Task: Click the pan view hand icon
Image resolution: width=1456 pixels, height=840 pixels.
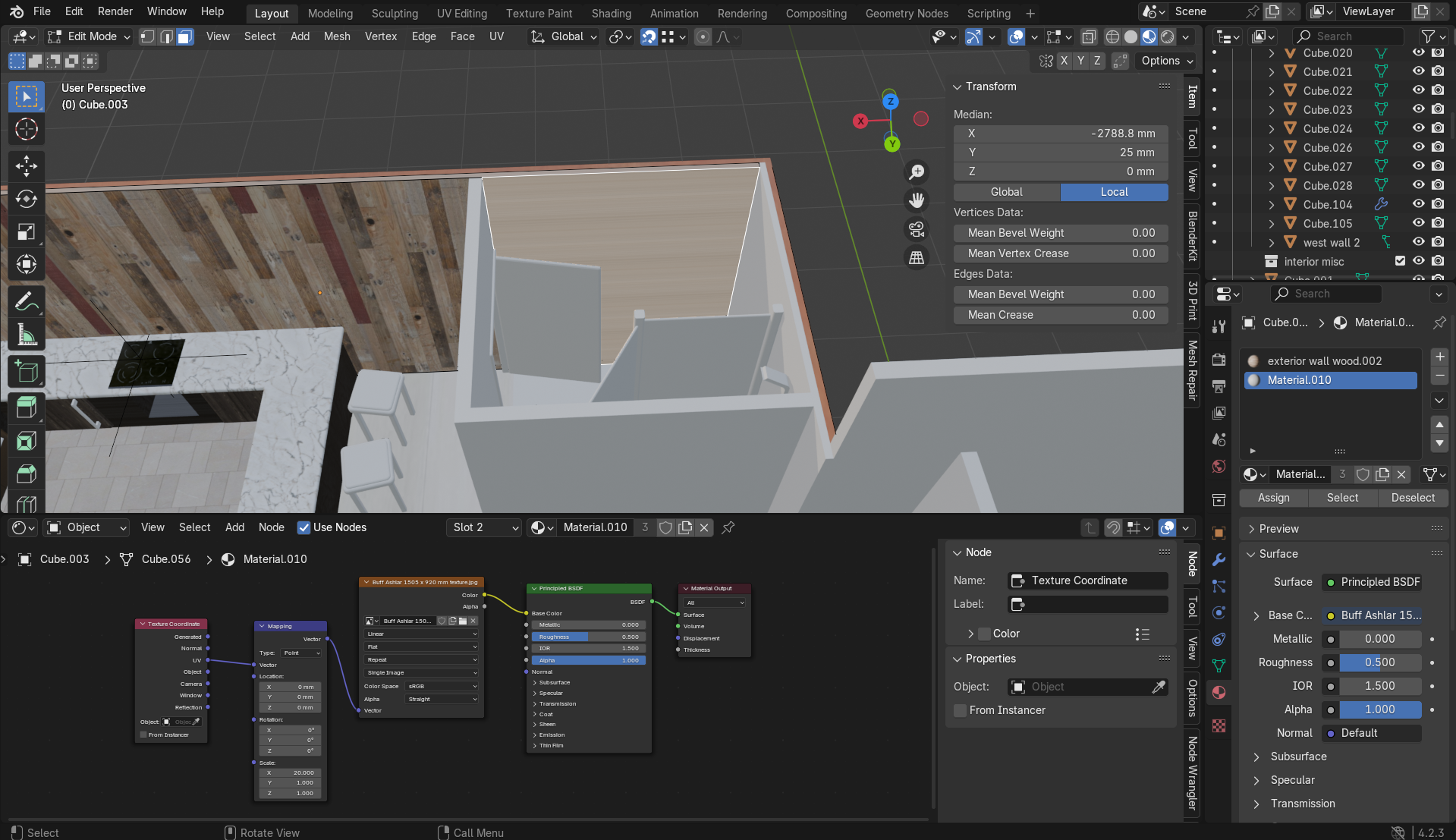Action: click(917, 200)
